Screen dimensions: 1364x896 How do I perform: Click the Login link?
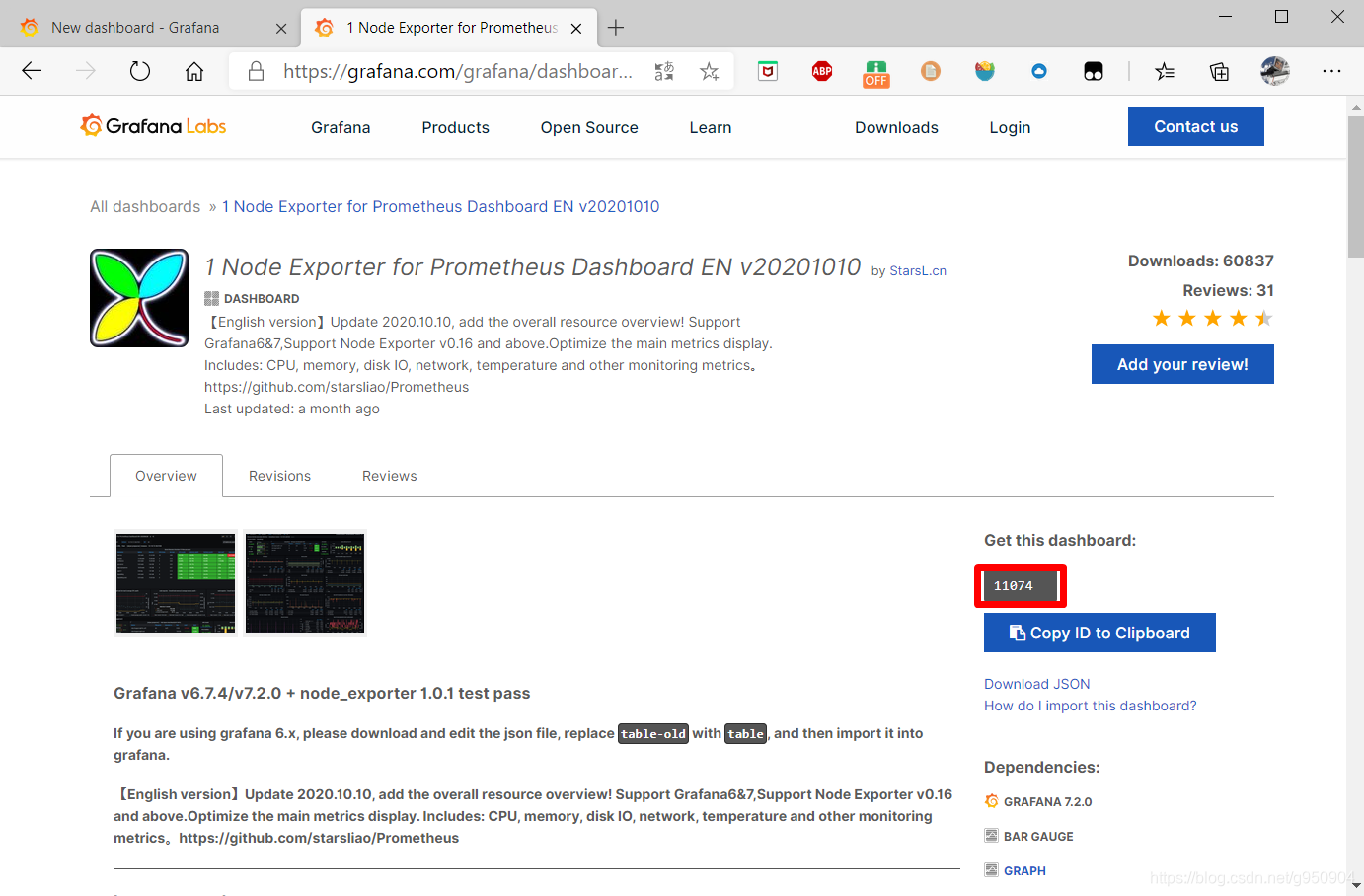point(1010,127)
